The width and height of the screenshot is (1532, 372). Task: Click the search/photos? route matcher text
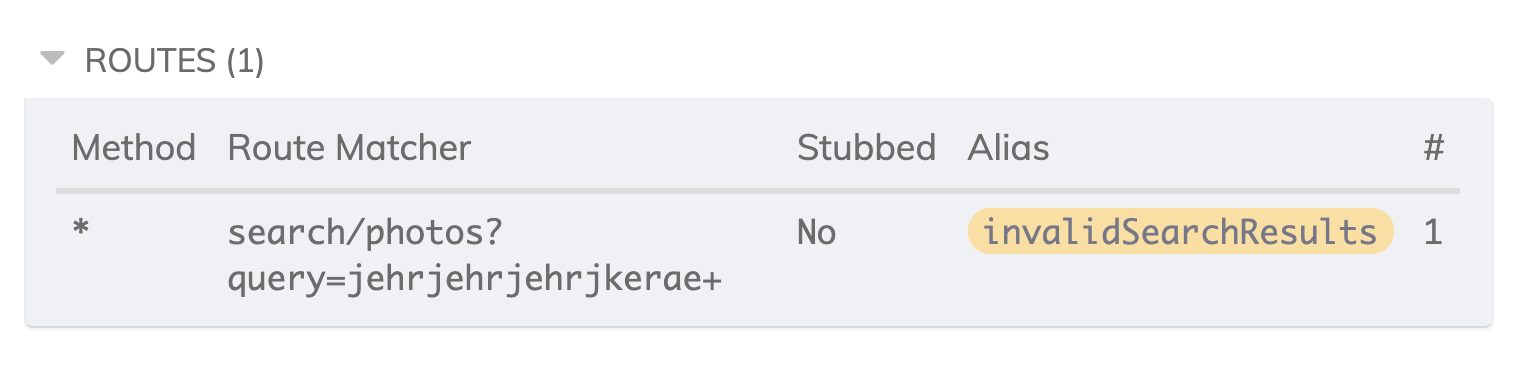pos(365,234)
